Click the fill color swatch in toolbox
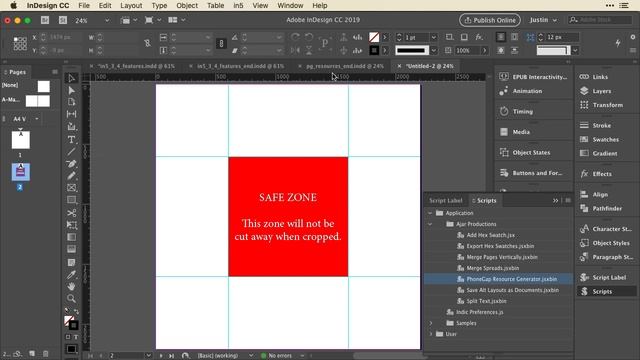Image resolution: width=640 pixels, height=360 pixels. tap(69, 321)
